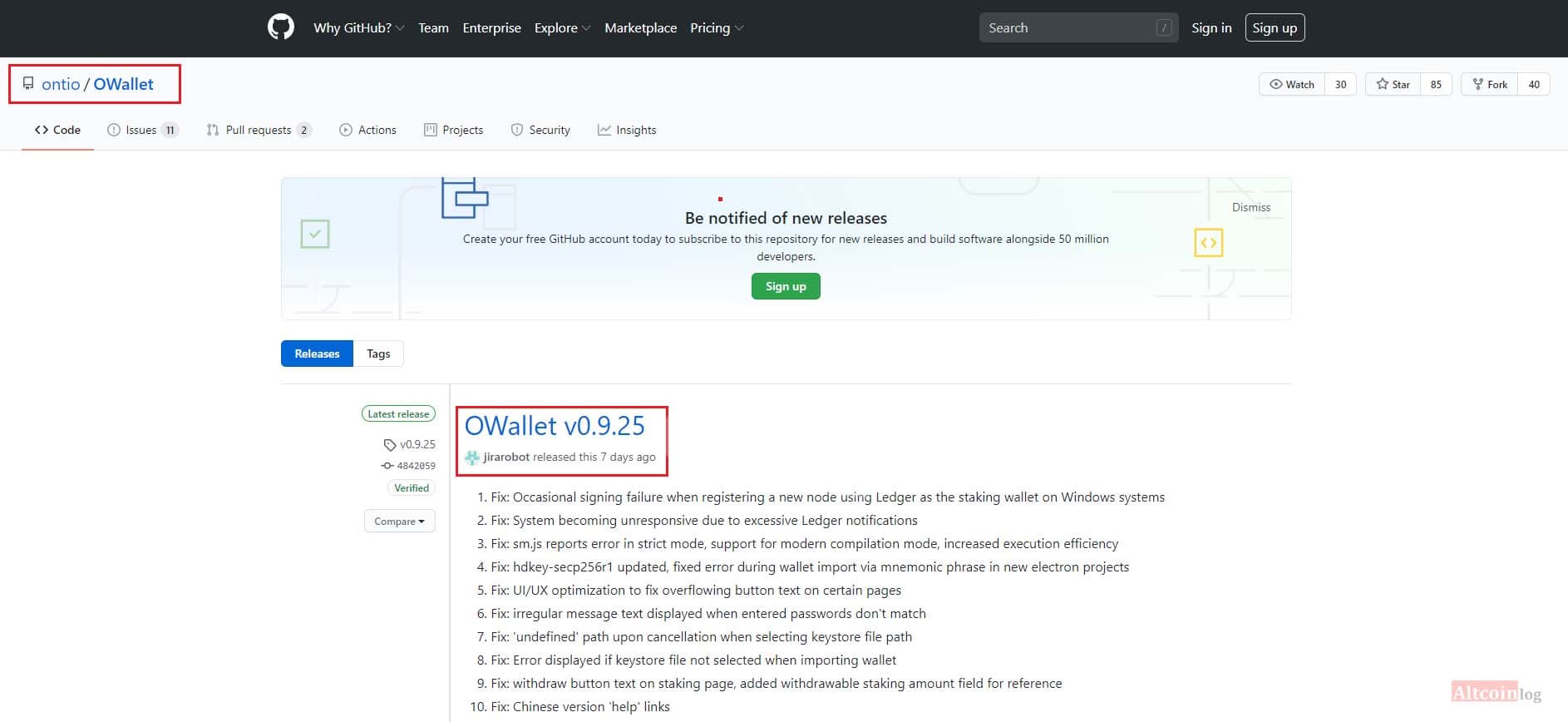Open the v0.9.25 tag link
This screenshot has height=722, width=1568.
click(409, 444)
